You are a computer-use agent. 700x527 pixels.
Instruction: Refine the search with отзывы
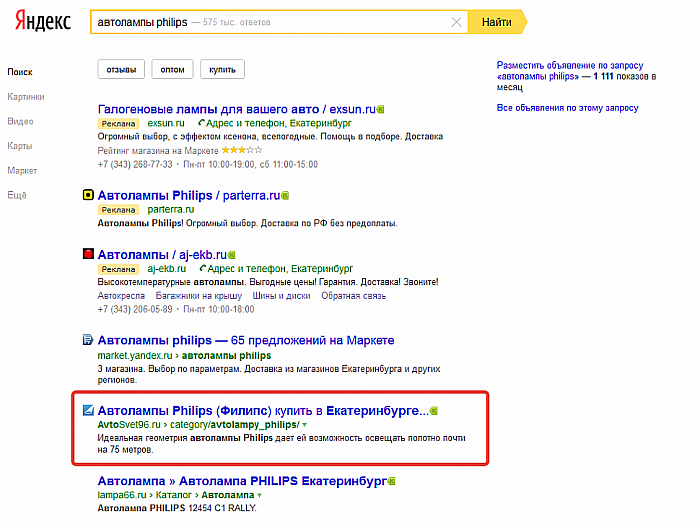coord(121,69)
